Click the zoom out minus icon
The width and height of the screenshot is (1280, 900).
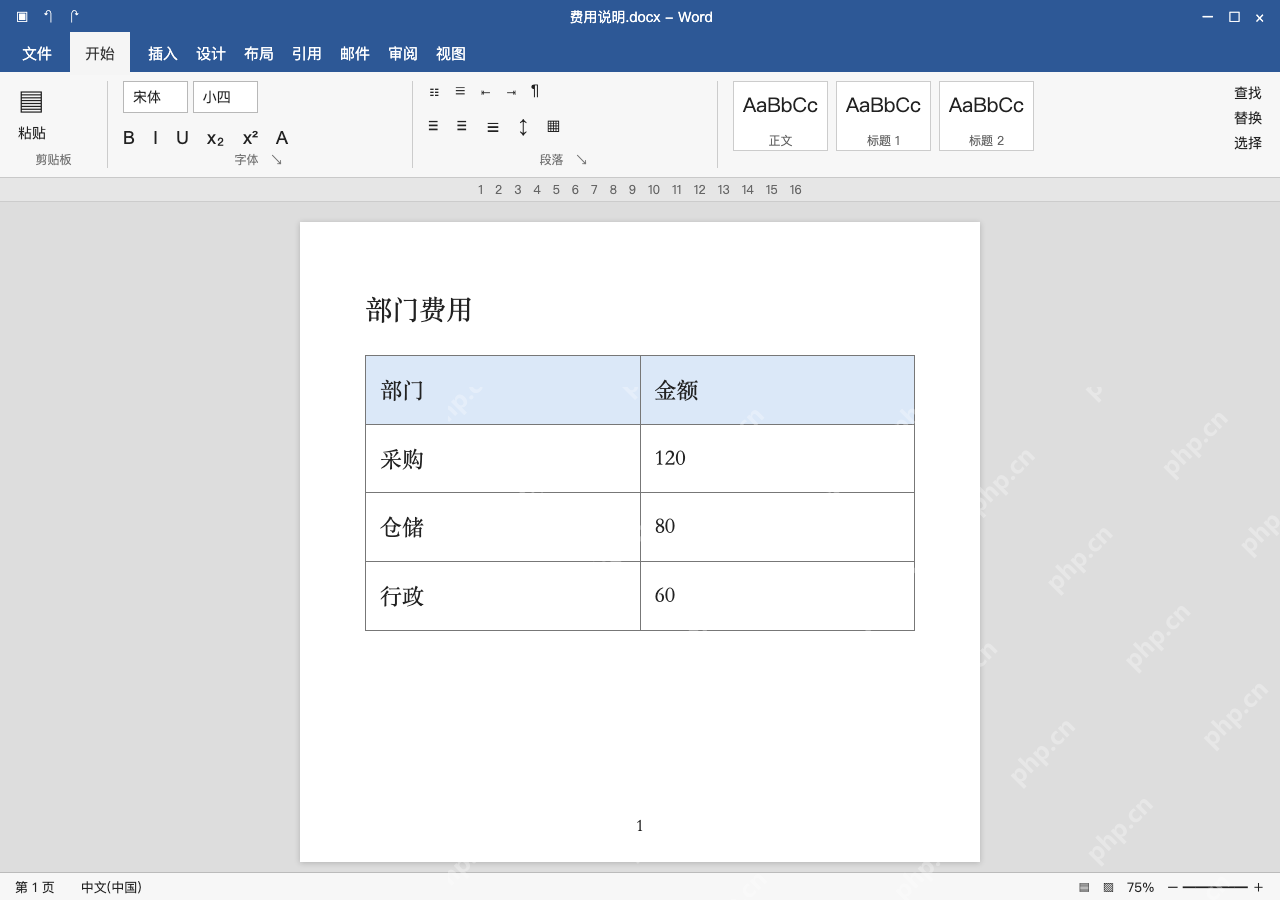coord(1173,887)
